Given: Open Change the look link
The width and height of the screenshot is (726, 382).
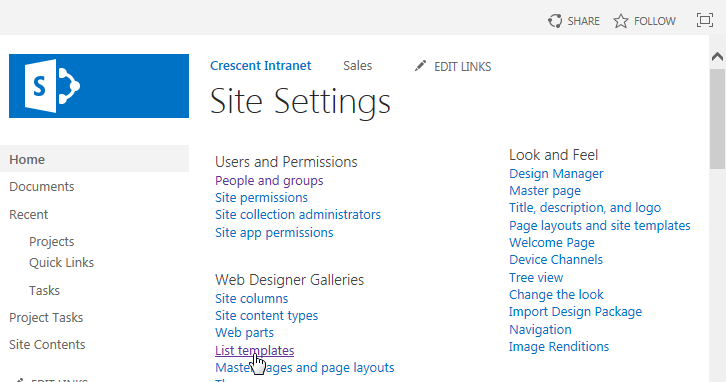Looking at the screenshot, I should (x=556, y=294).
